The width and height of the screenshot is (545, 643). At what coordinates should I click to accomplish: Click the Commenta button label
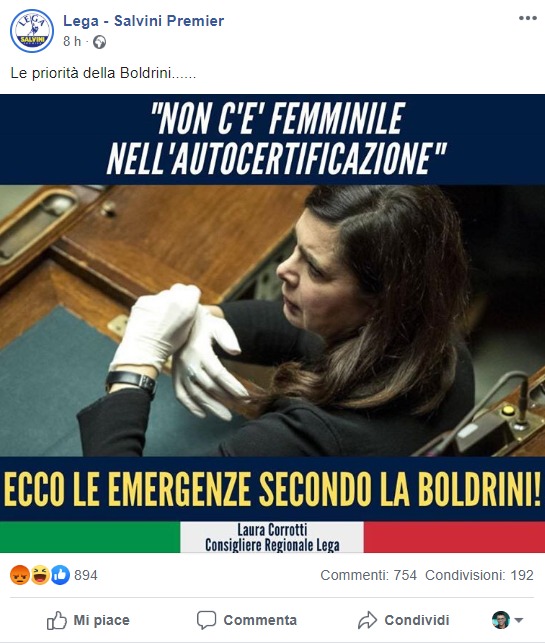click(260, 620)
